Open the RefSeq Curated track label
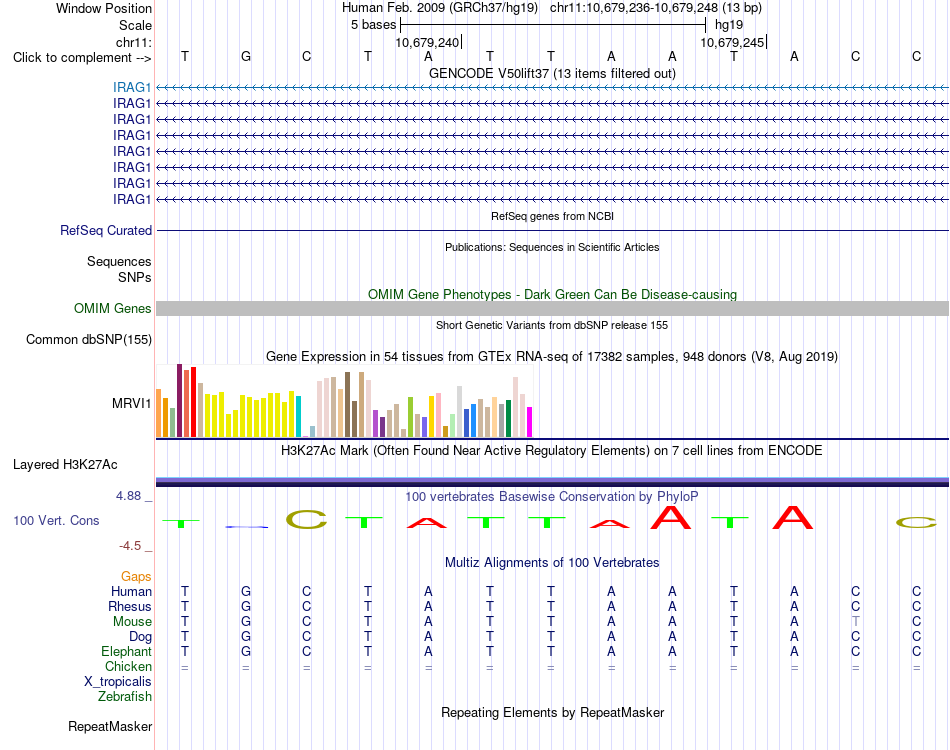 click(x=105, y=231)
